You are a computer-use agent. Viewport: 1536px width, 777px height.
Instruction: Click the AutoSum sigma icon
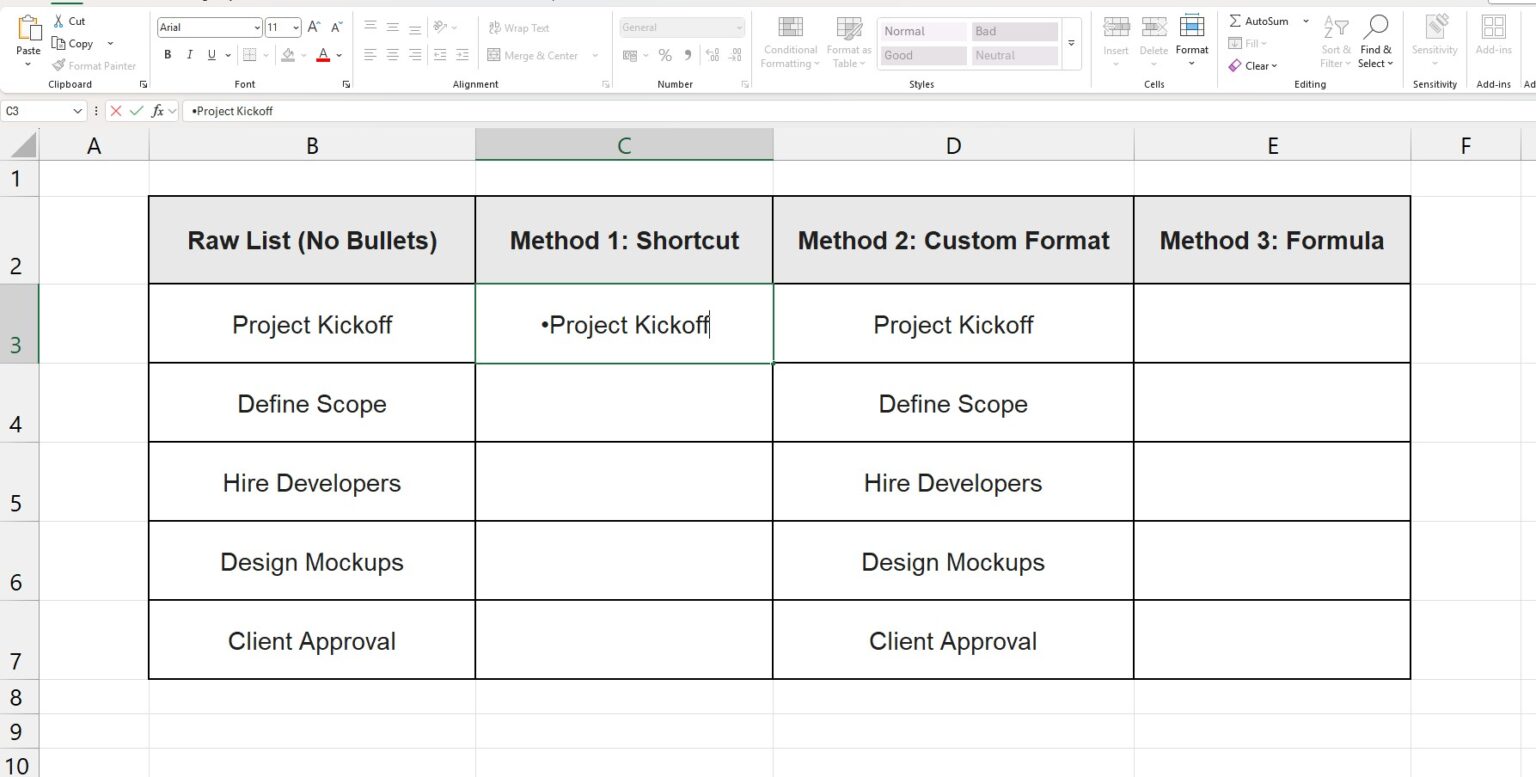[1235, 21]
